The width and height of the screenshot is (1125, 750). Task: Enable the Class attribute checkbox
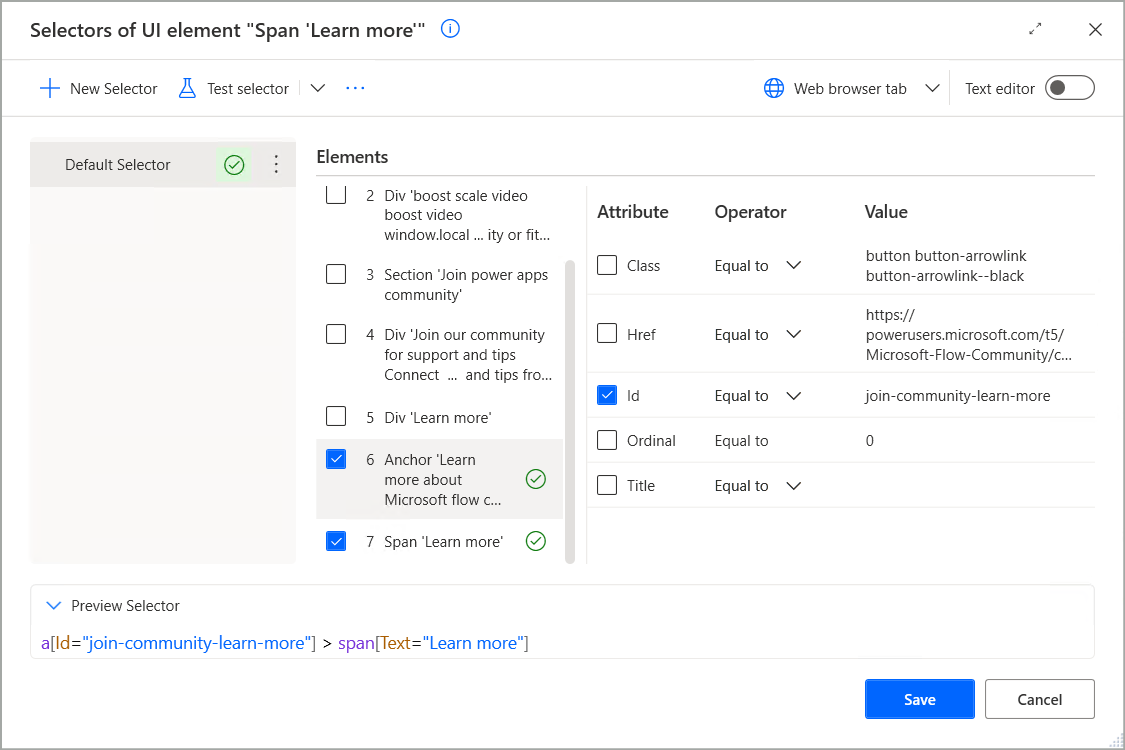click(607, 264)
